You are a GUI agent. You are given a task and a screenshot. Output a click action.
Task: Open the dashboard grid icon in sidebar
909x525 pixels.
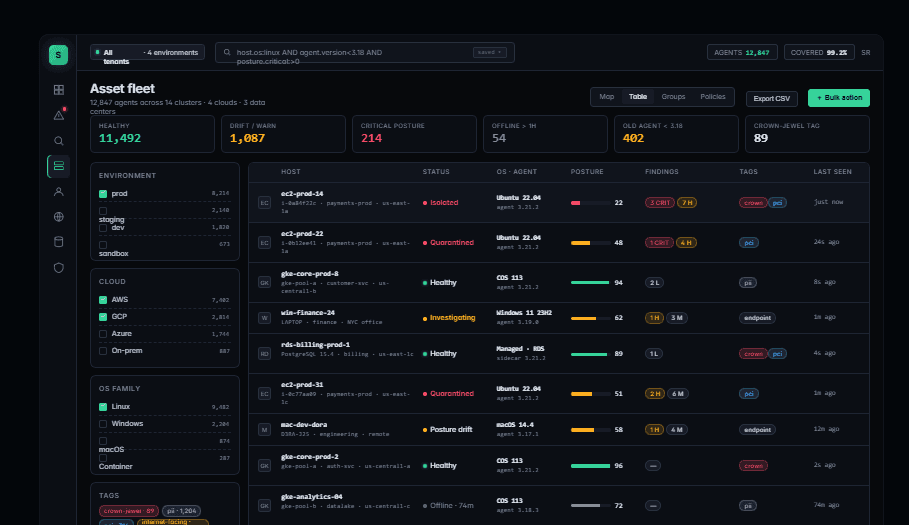(59, 90)
